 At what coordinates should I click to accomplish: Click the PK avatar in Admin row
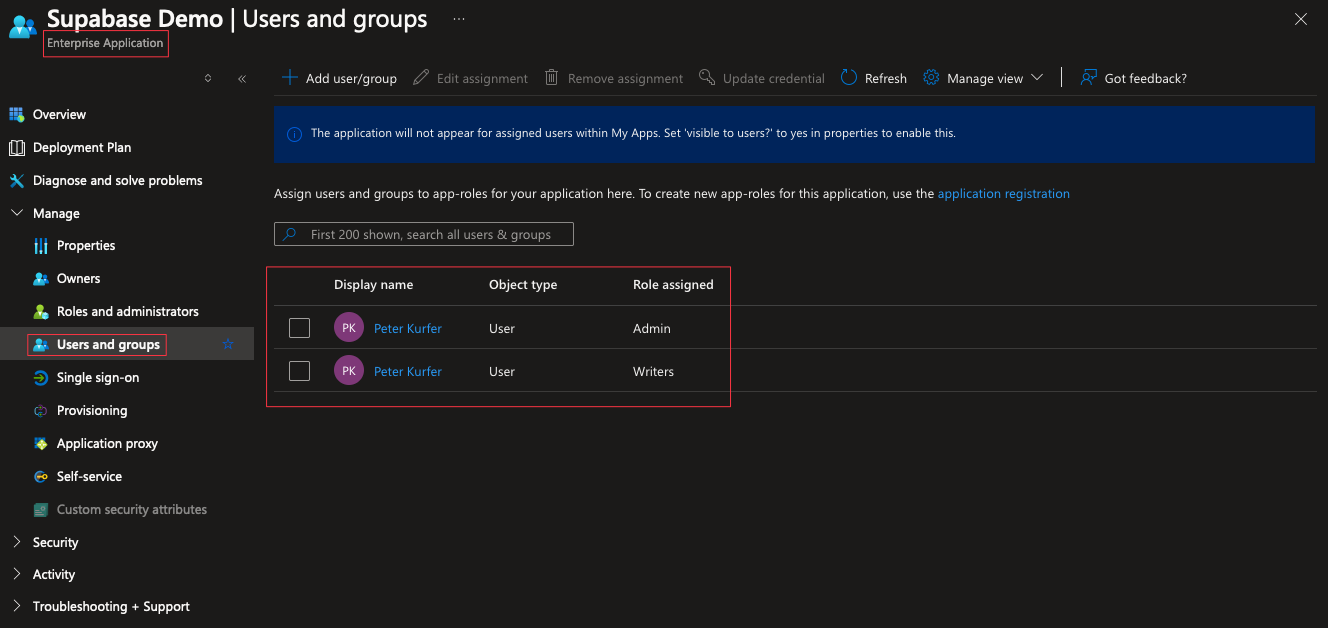349,328
